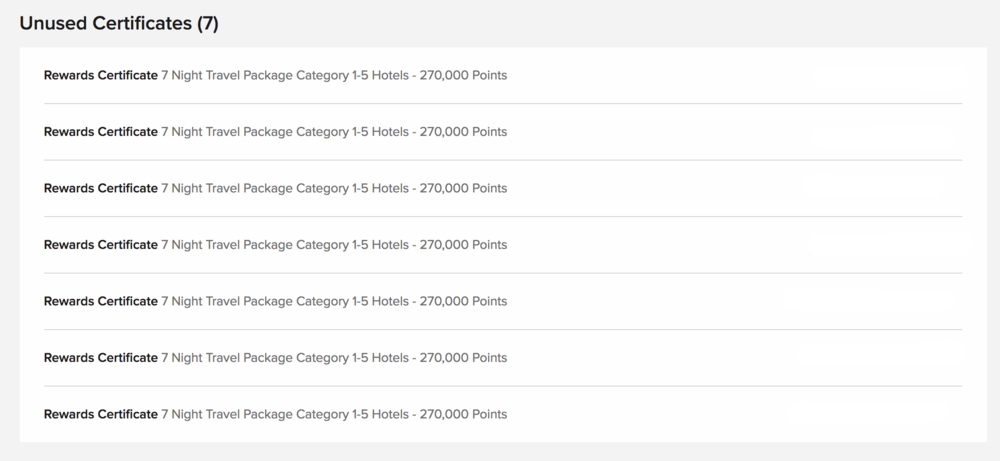Open the second Rewards Certificate bold label
The width and height of the screenshot is (1000, 461).
pyautogui.click(x=100, y=132)
